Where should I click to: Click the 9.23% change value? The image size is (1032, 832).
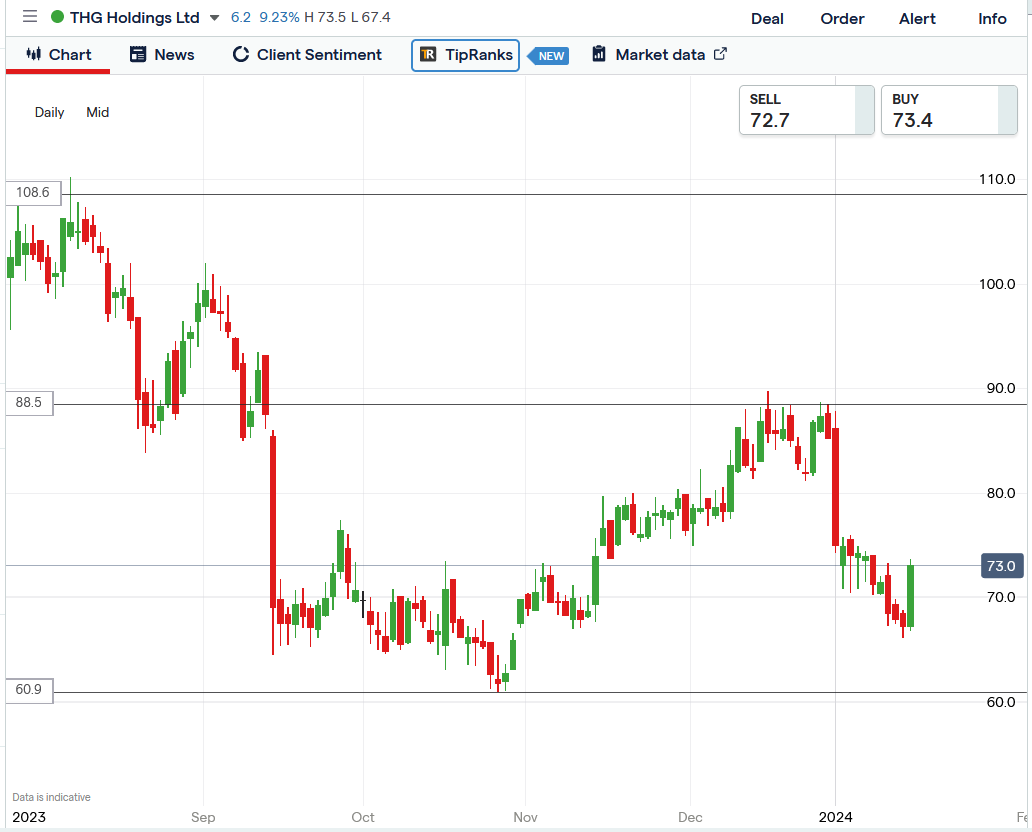pos(279,17)
